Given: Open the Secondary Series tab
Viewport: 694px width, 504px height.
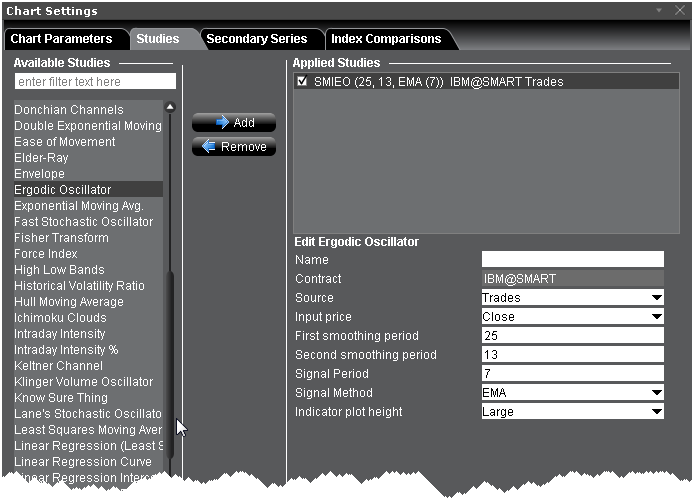Looking at the screenshot, I should (256, 39).
